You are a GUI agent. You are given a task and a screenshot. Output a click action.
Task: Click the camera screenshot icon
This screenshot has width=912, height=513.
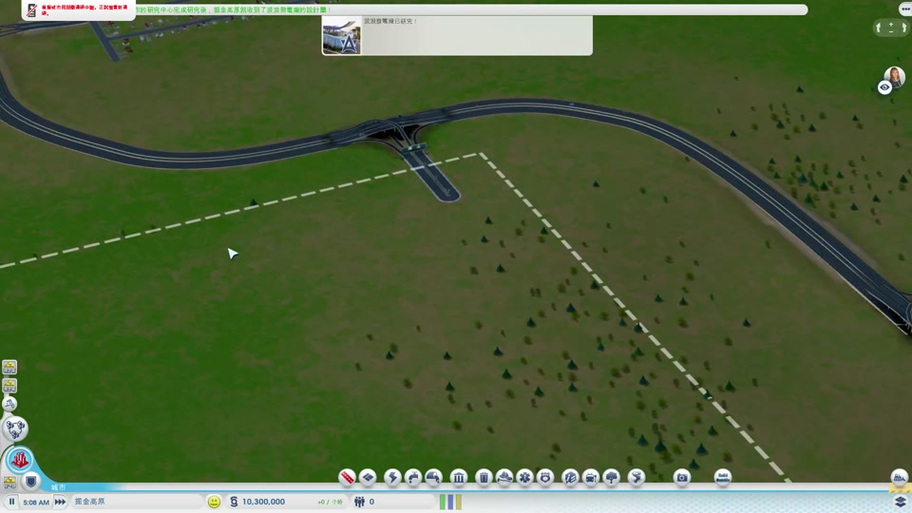point(682,478)
